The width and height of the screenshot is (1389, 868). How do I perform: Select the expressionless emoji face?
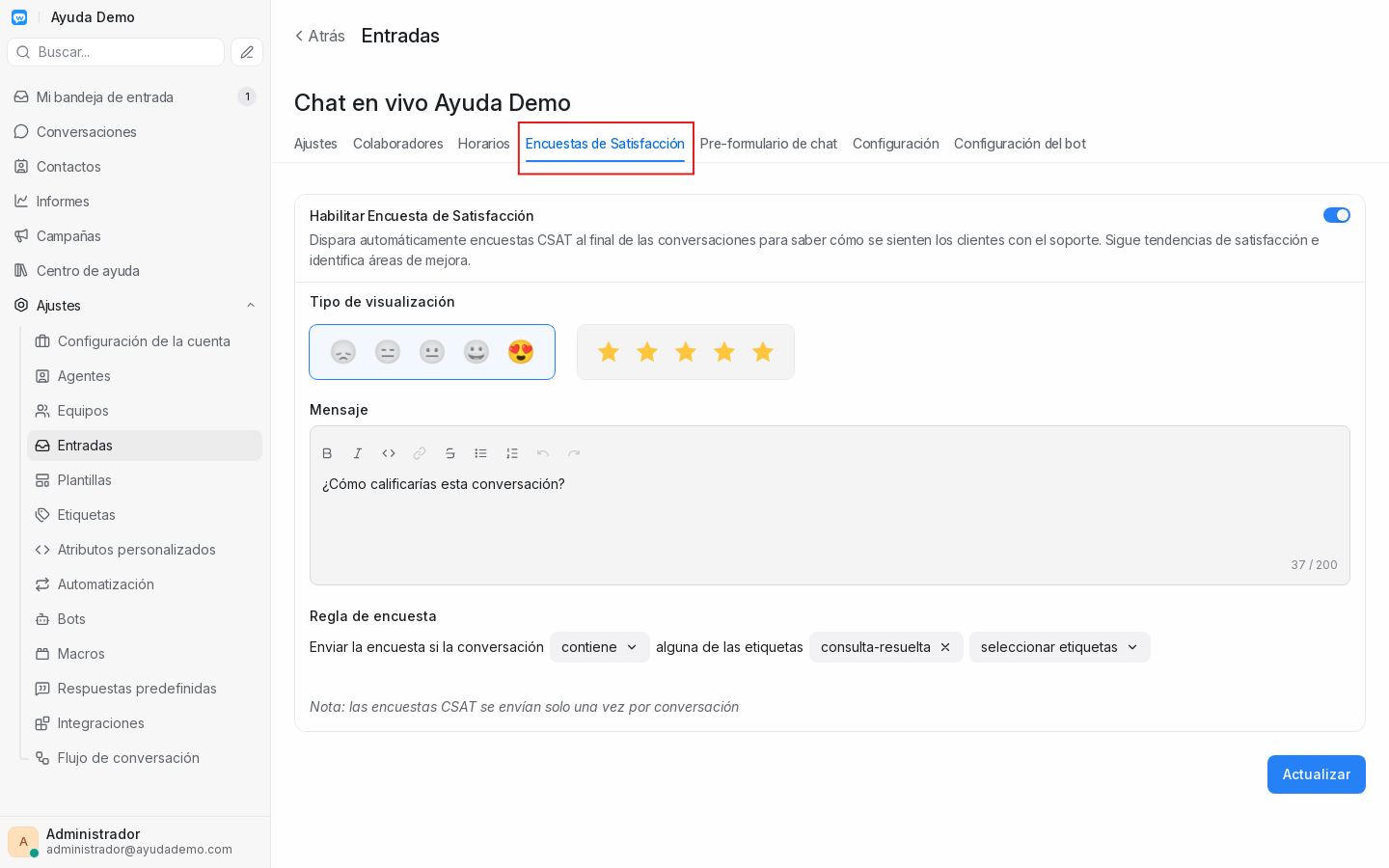[388, 352]
